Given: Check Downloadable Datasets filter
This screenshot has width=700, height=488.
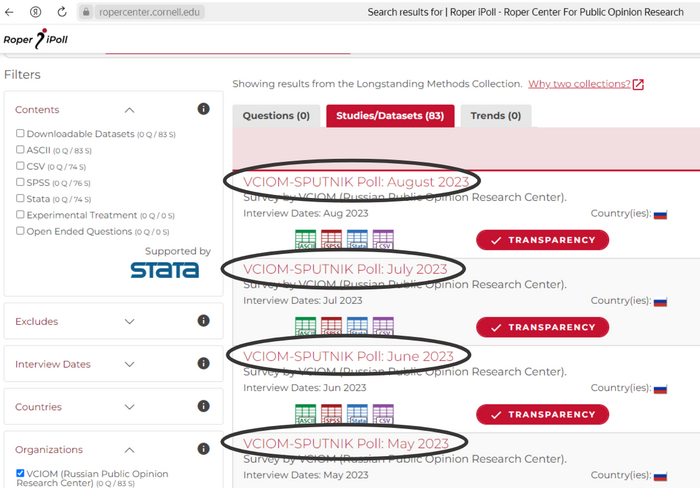Looking at the screenshot, I should [x=20, y=133].
